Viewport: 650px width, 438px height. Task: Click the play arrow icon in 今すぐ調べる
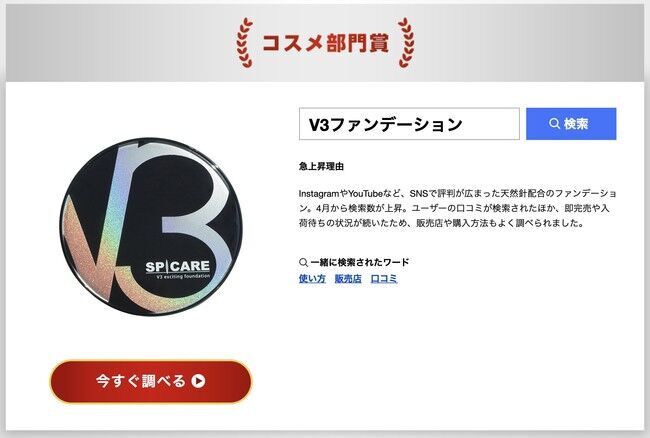coord(198,381)
